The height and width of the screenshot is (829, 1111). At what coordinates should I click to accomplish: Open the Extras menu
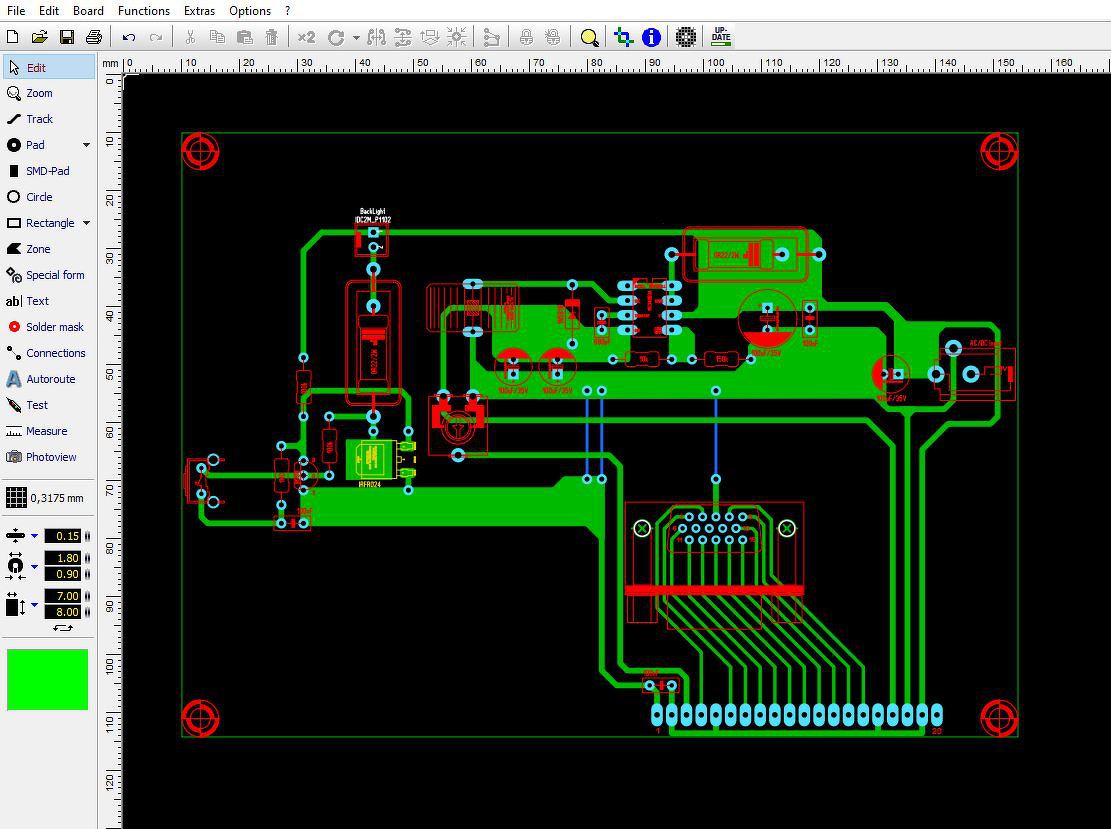pyautogui.click(x=199, y=11)
